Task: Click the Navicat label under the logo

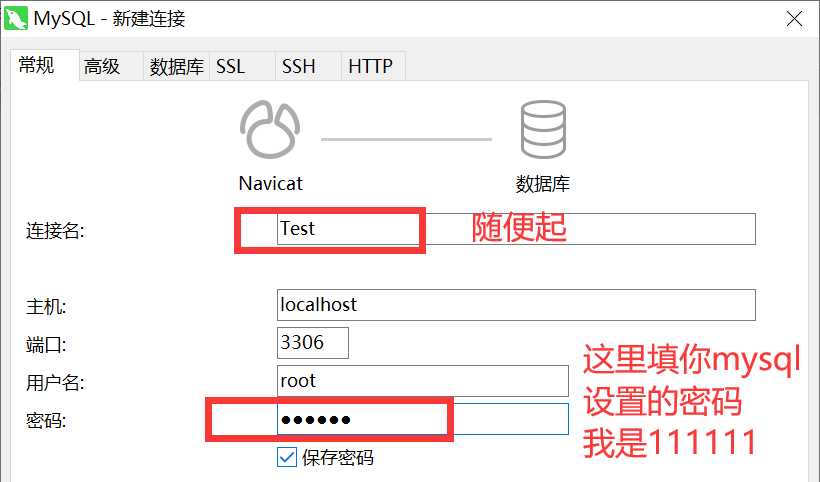Action: (270, 183)
